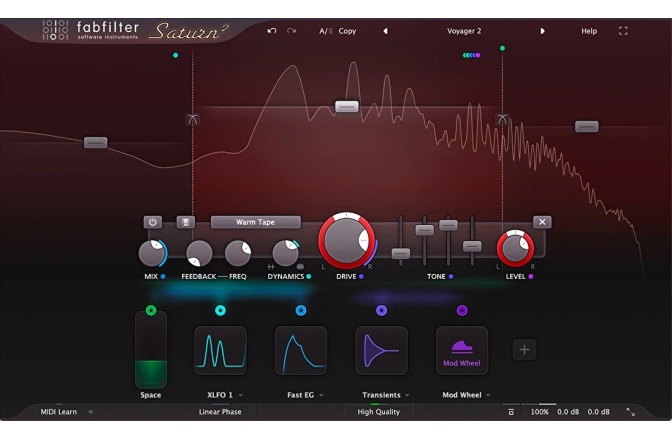Click the violet Mod Wheel source drag dot

[462, 310]
